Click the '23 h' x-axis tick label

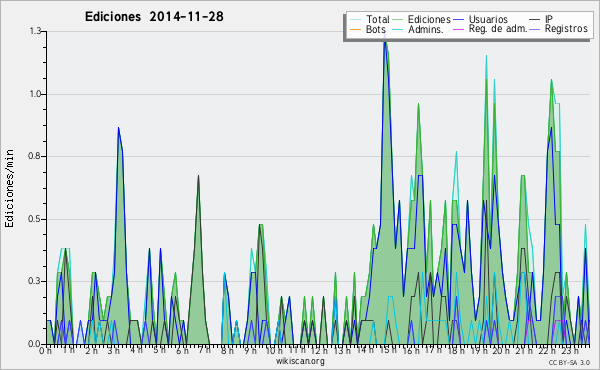(x=570, y=351)
